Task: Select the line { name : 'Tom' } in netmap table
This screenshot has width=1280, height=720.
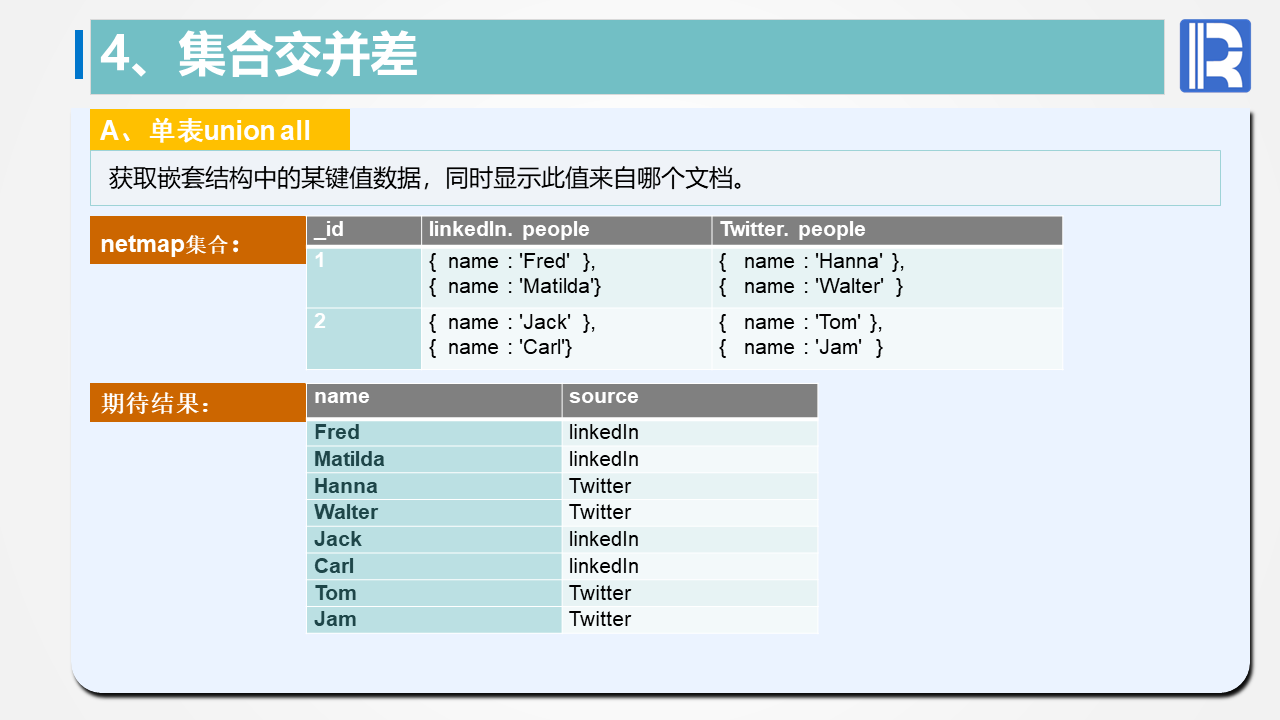Action: tap(800, 322)
